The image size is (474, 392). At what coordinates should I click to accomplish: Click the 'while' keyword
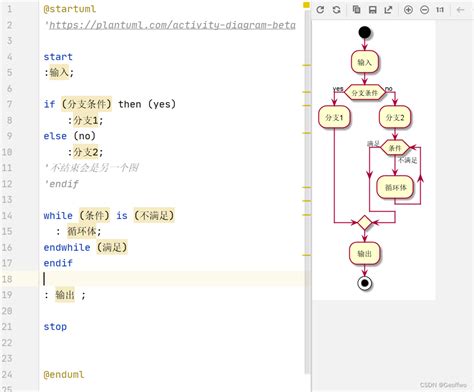pos(58,216)
